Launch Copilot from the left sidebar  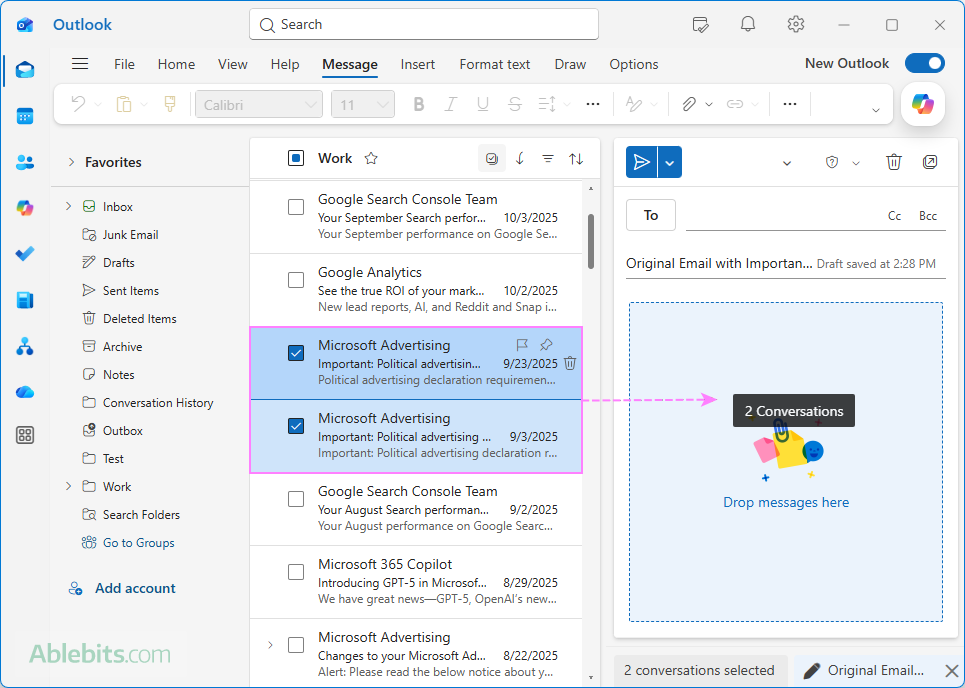click(24, 207)
